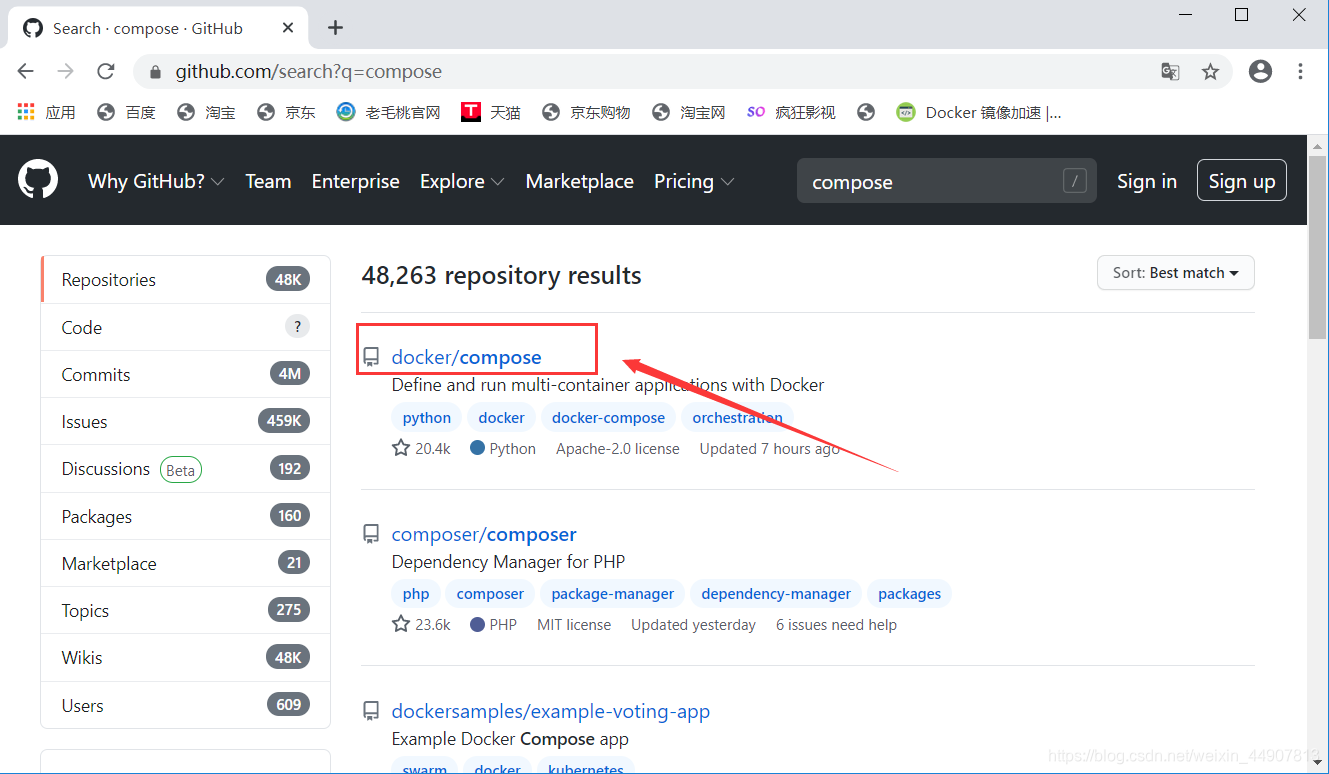Open the 百度 bookmark

126,112
